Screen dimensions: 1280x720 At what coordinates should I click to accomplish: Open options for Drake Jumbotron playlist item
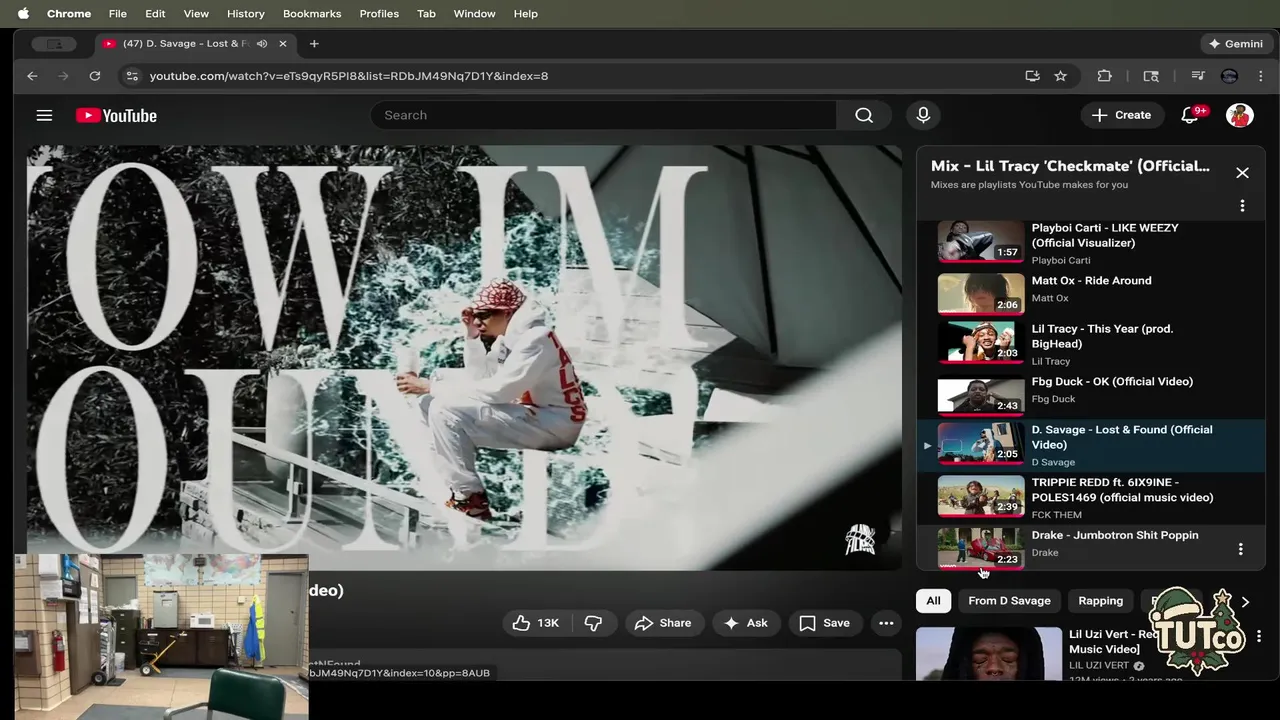point(1240,549)
